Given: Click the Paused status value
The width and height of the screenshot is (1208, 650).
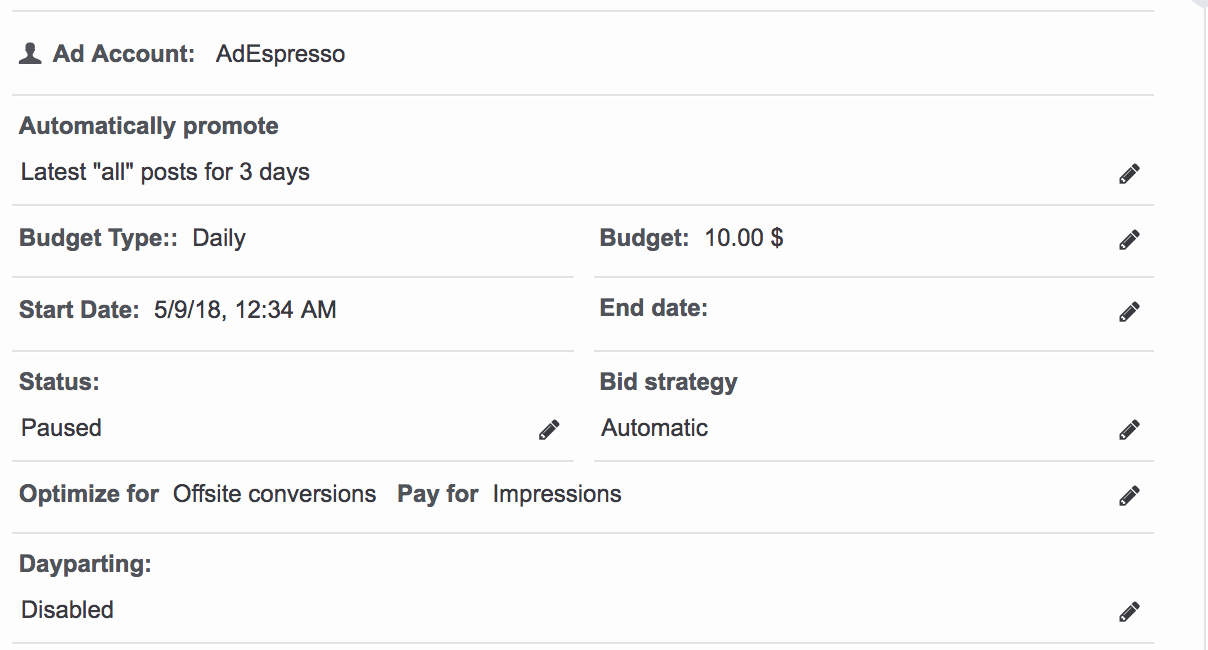Looking at the screenshot, I should point(61,428).
